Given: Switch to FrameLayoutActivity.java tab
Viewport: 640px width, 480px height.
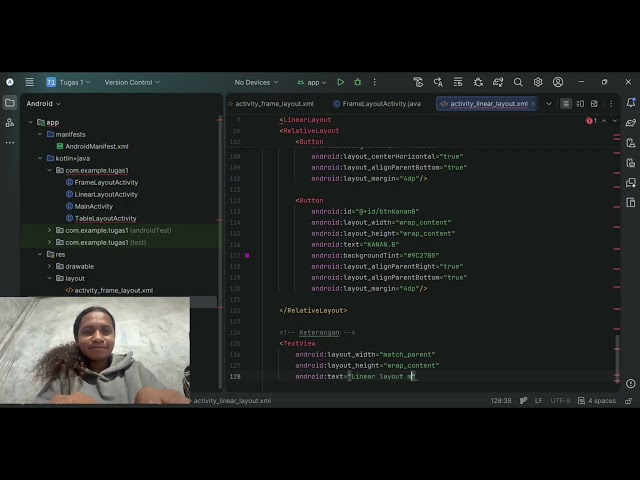Looking at the screenshot, I should (x=377, y=104).
